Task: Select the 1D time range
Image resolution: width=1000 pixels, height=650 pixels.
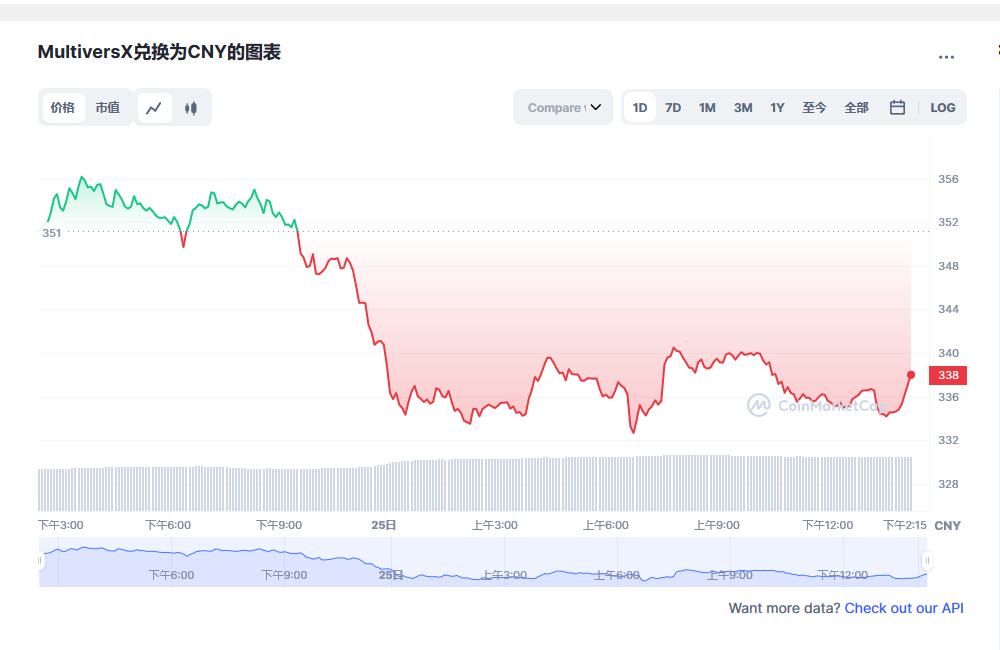Action: pos(640,107)
